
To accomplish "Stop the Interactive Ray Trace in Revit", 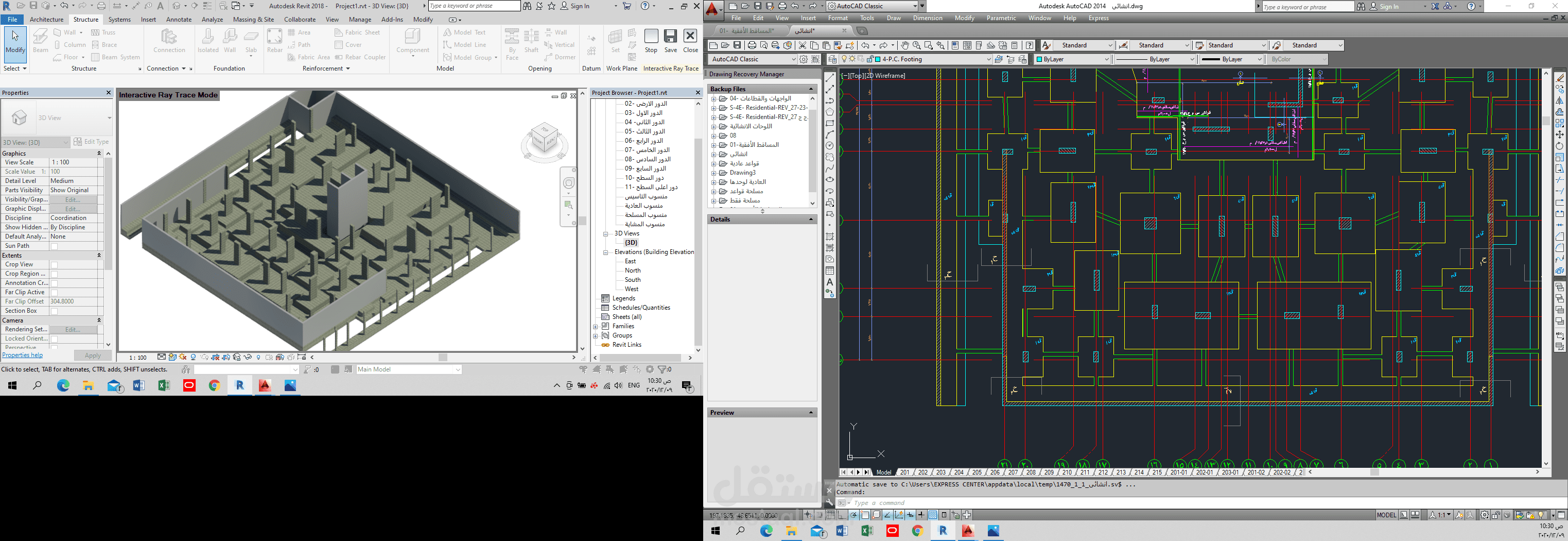I will click(651, 41).
